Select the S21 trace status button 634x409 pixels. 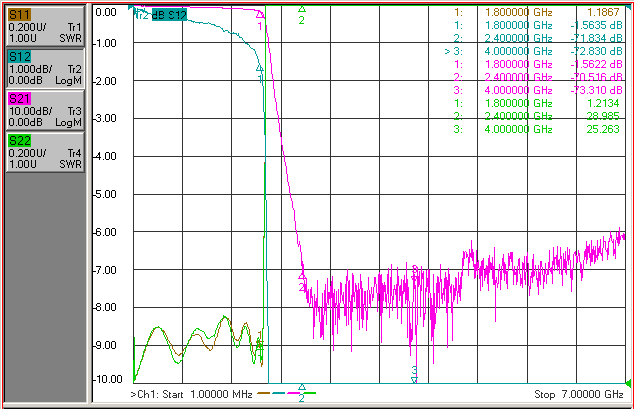(x=45, y=111)
